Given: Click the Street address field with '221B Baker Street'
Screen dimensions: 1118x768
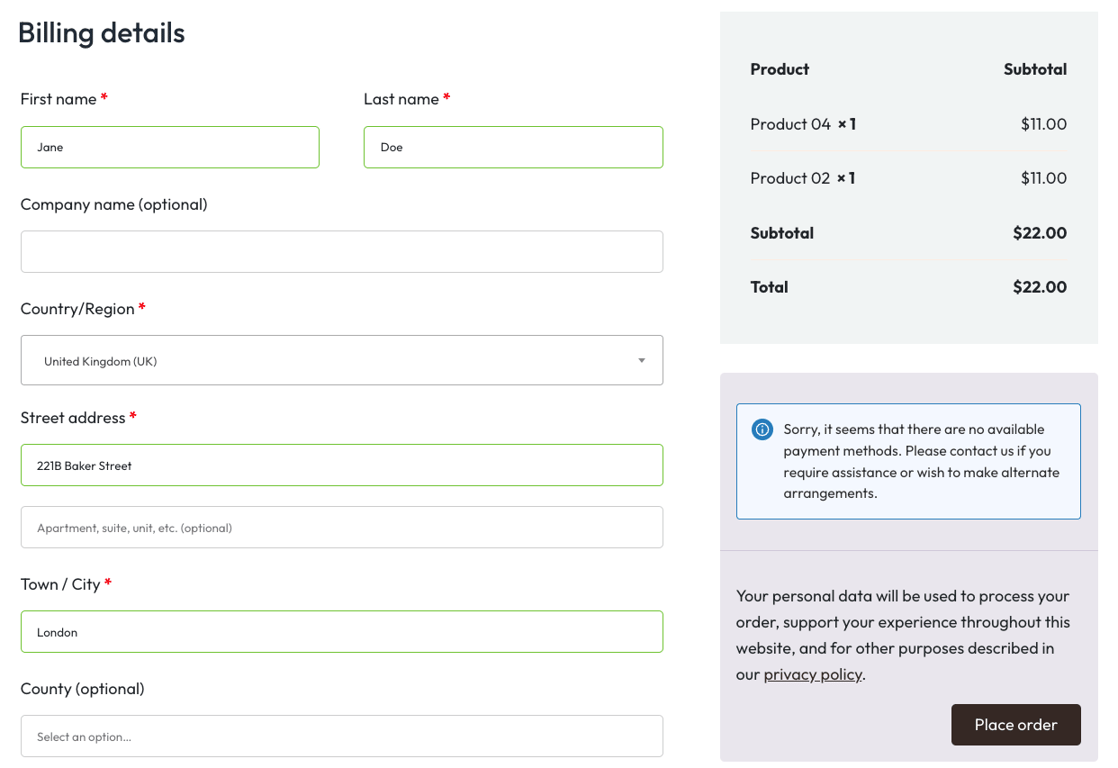Looking at the screenshot, I should point(341,464).
